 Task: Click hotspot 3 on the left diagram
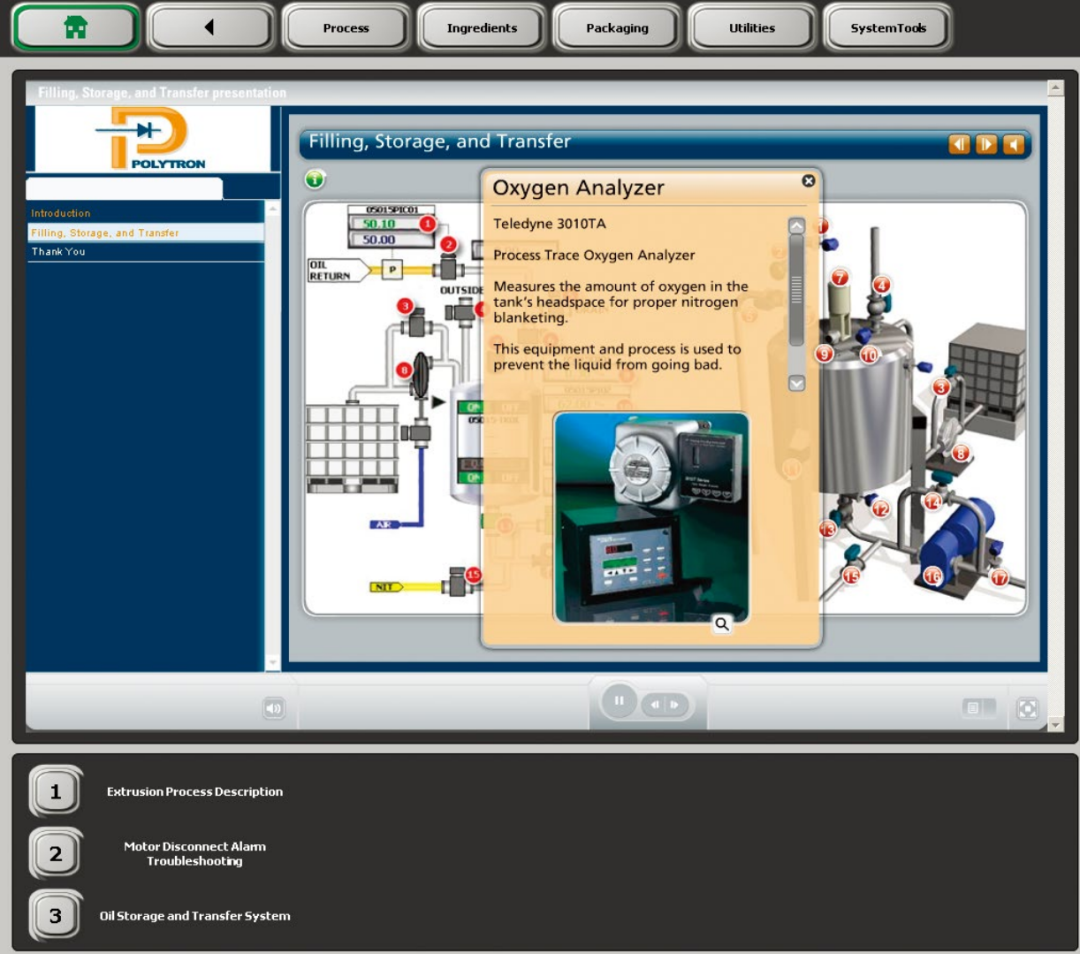[x=405, y=306]
